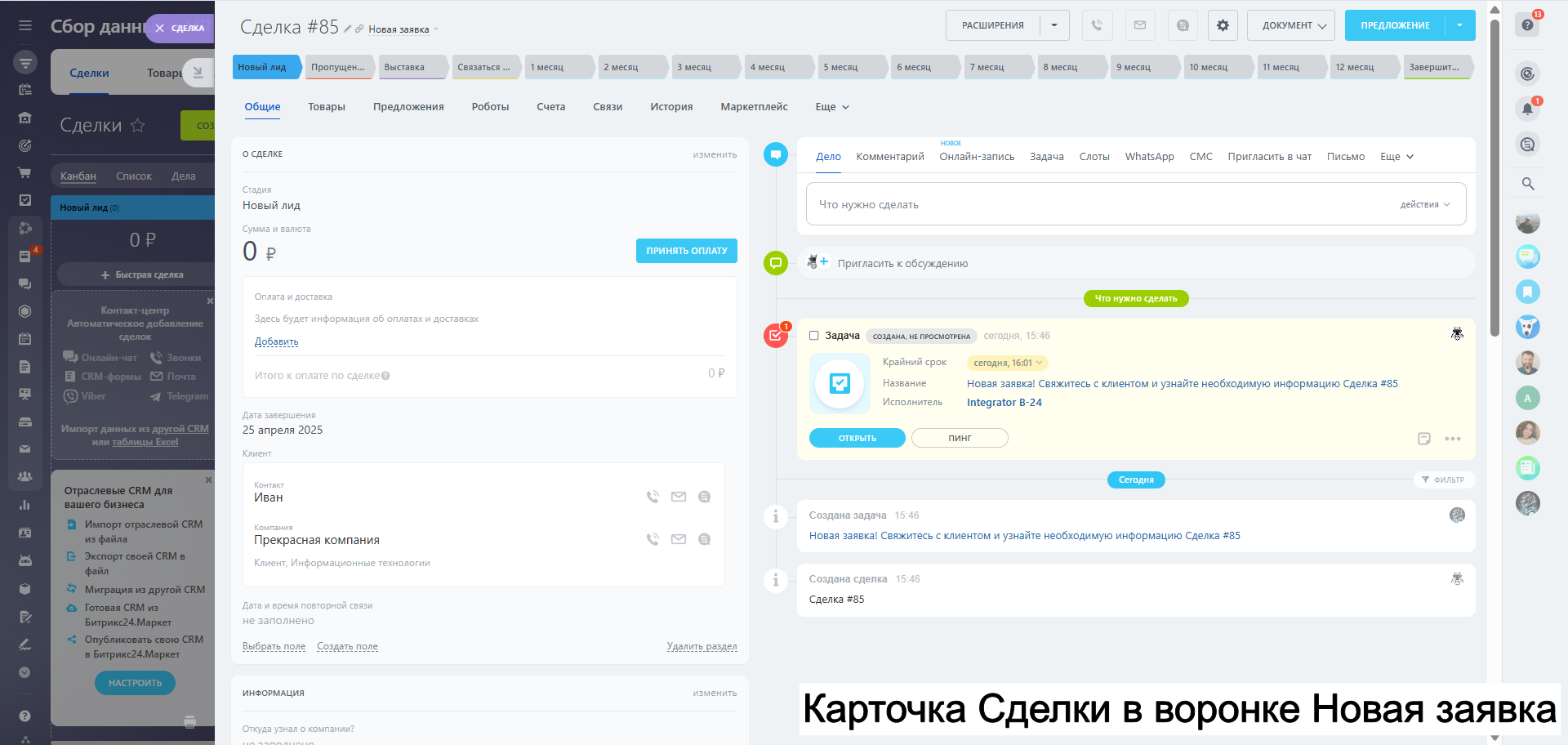Screen dimensions: 1568x745
Task: Check the Задача completion checkbox
Action: click(813, 336)
